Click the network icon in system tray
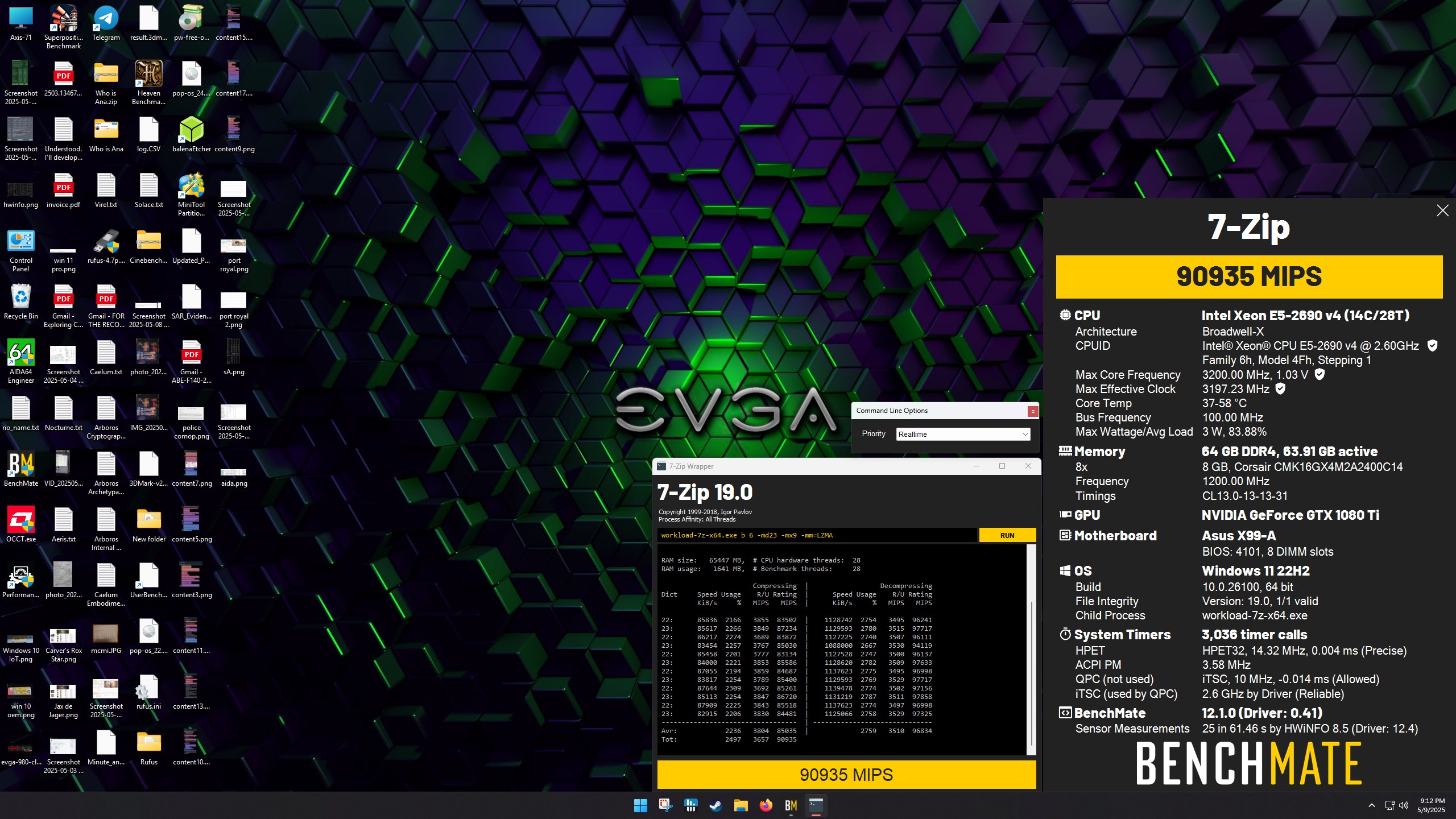Viewport: 1456px width, 819px height. 1389,805
